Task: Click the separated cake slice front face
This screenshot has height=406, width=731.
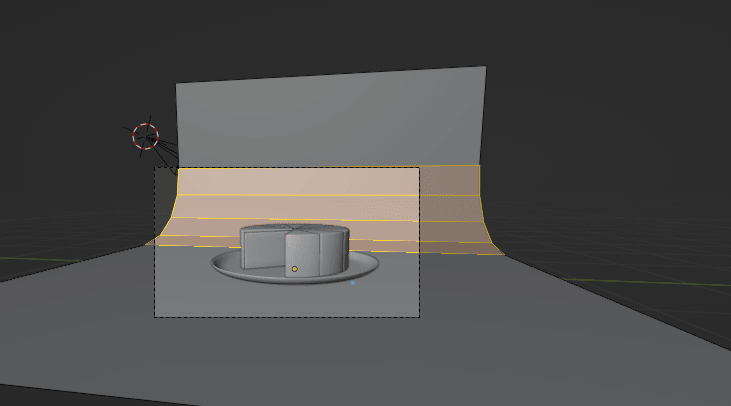Action: point(263,251)
